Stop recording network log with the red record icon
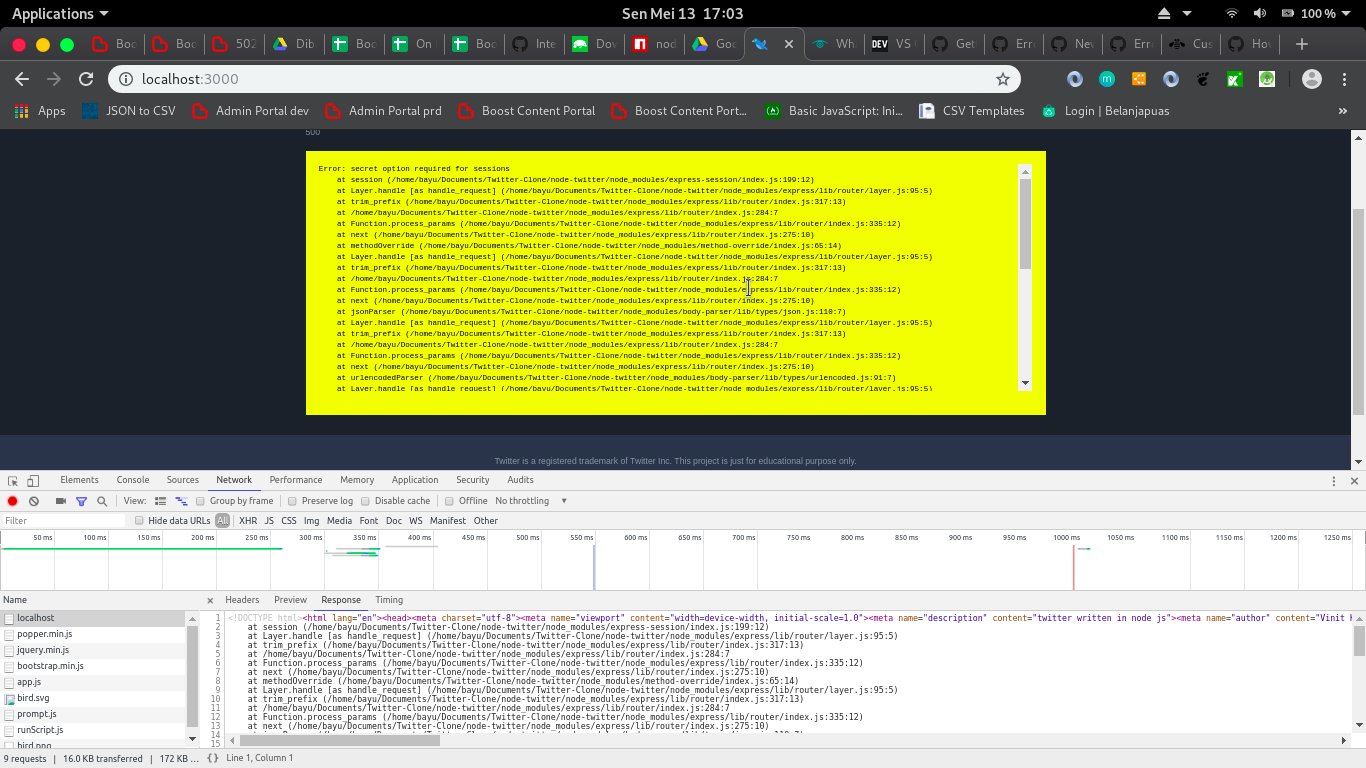Viewport: 1366px width, 768px height. [12, 500]
